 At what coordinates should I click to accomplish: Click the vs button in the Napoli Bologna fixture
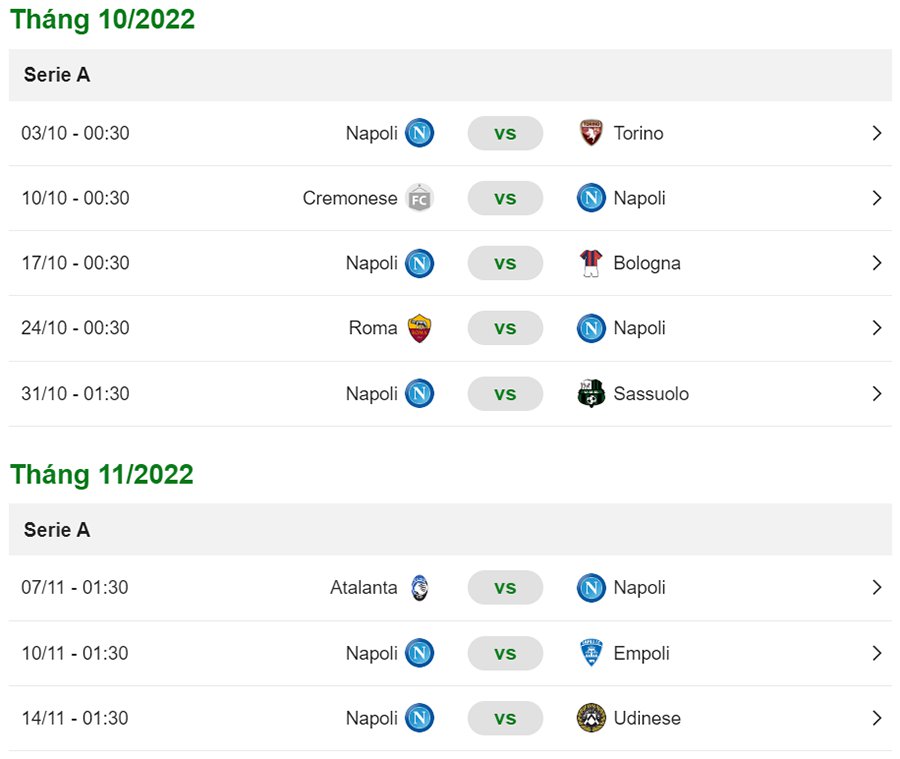[505, 263]
